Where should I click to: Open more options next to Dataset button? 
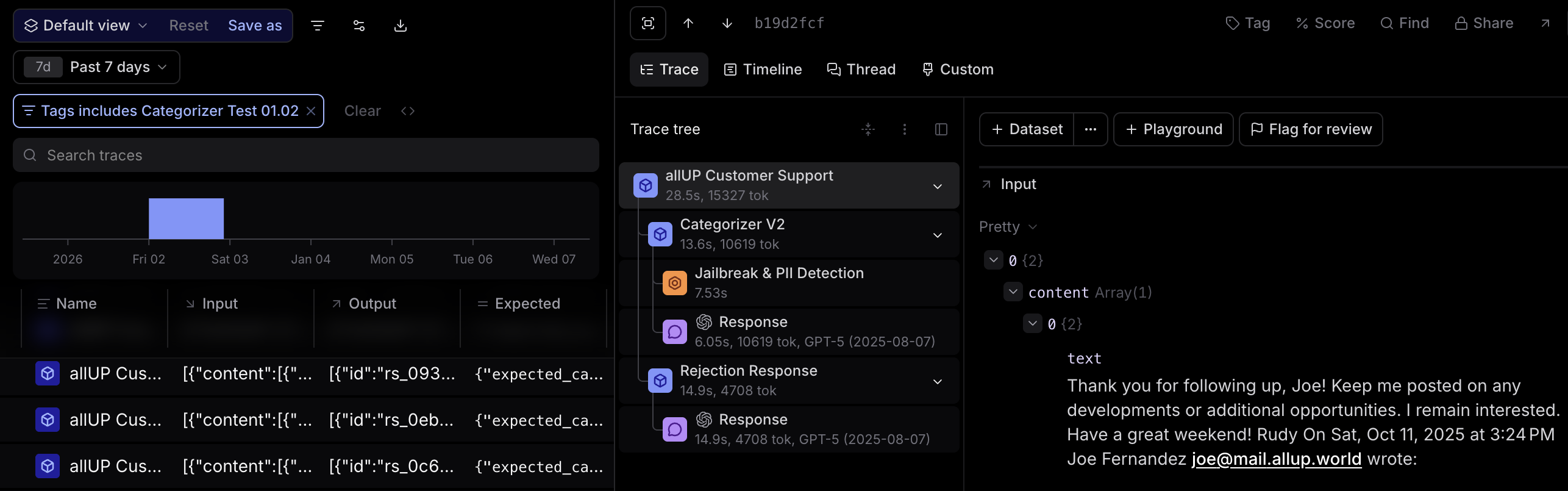1091,129
